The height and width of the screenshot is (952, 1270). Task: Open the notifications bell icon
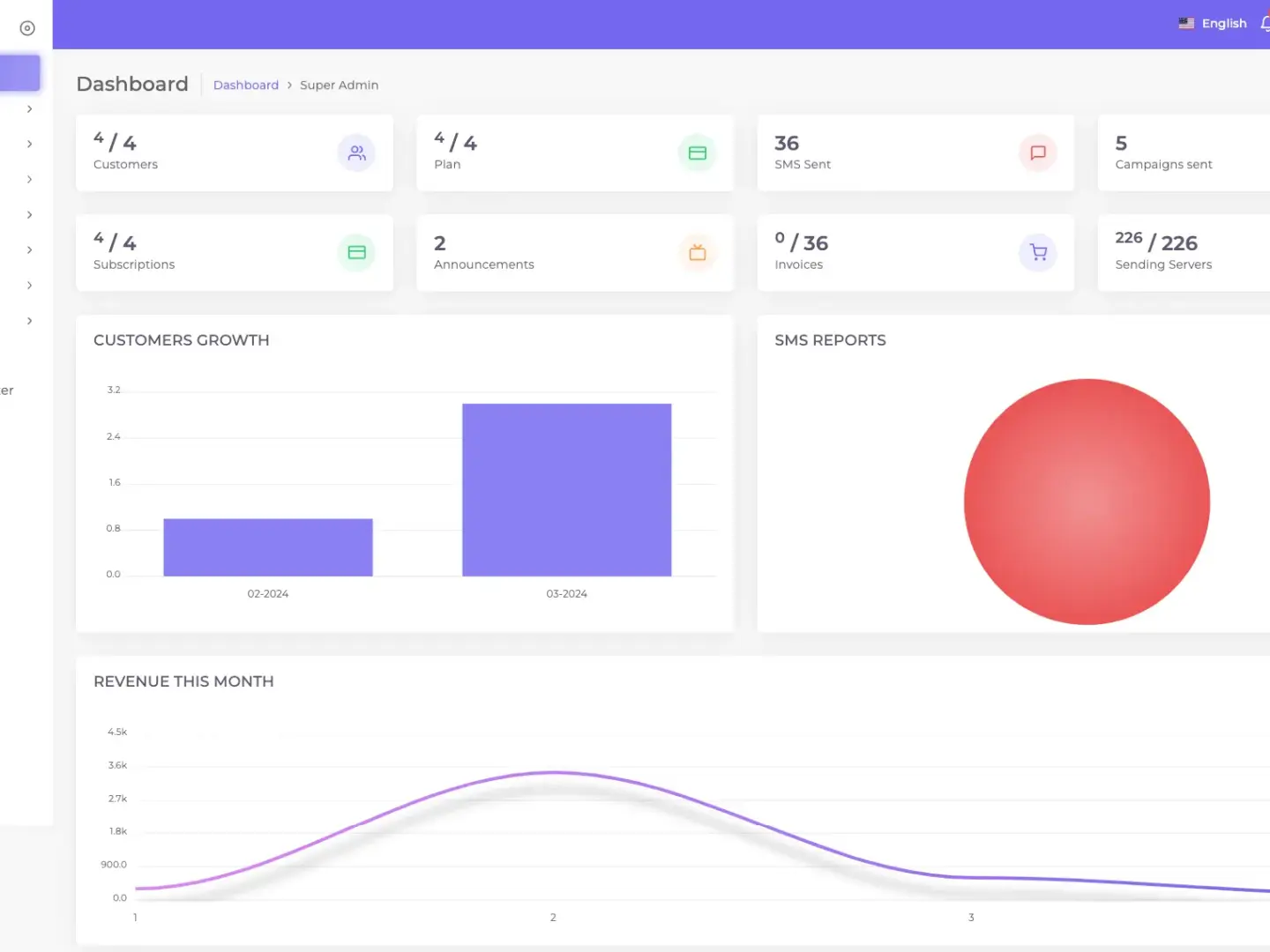point(1265,24)
